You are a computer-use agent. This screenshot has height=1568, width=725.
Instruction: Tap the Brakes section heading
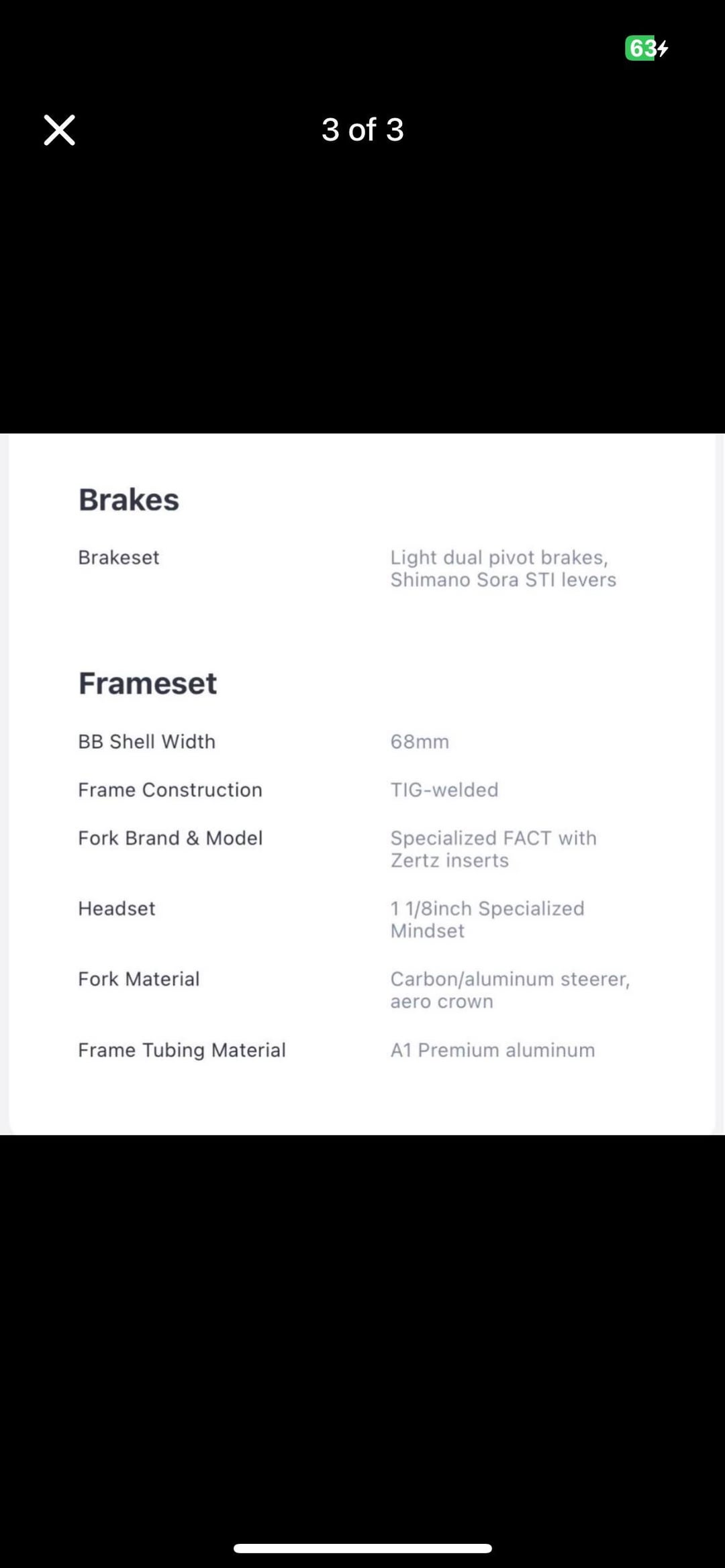click(x=129, y=500)
